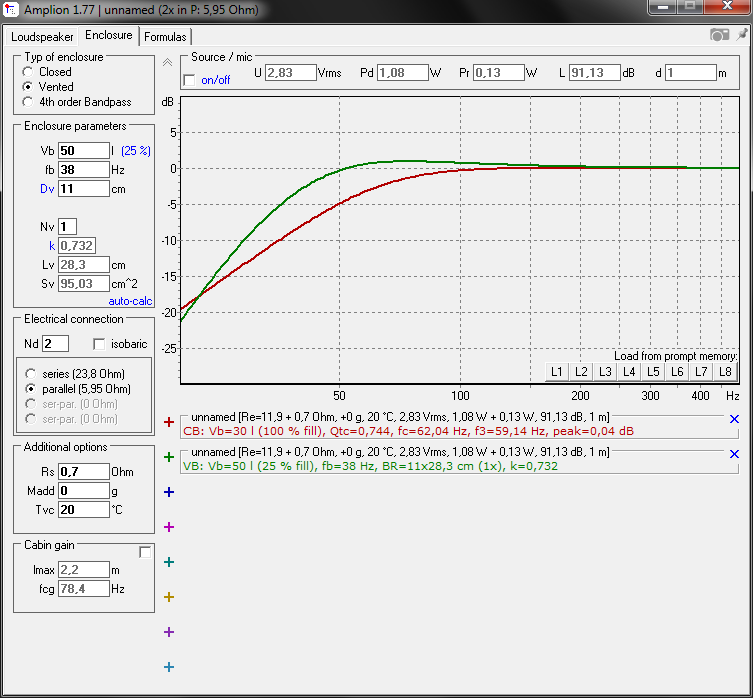Click the fb tuning frequency field
The width and height of the screenshot is (753, 698).
tap(84, 170)
